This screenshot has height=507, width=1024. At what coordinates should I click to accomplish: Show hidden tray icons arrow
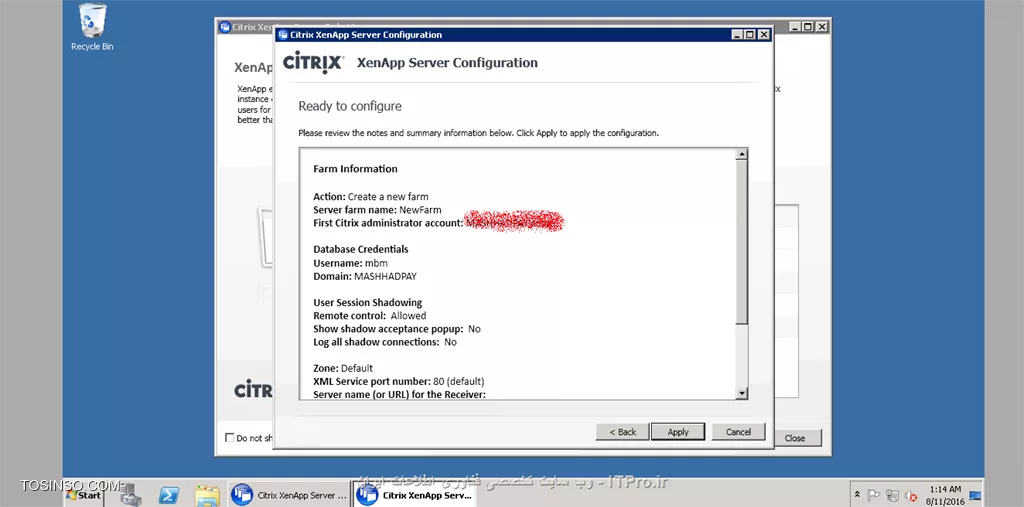click(857, 495)
